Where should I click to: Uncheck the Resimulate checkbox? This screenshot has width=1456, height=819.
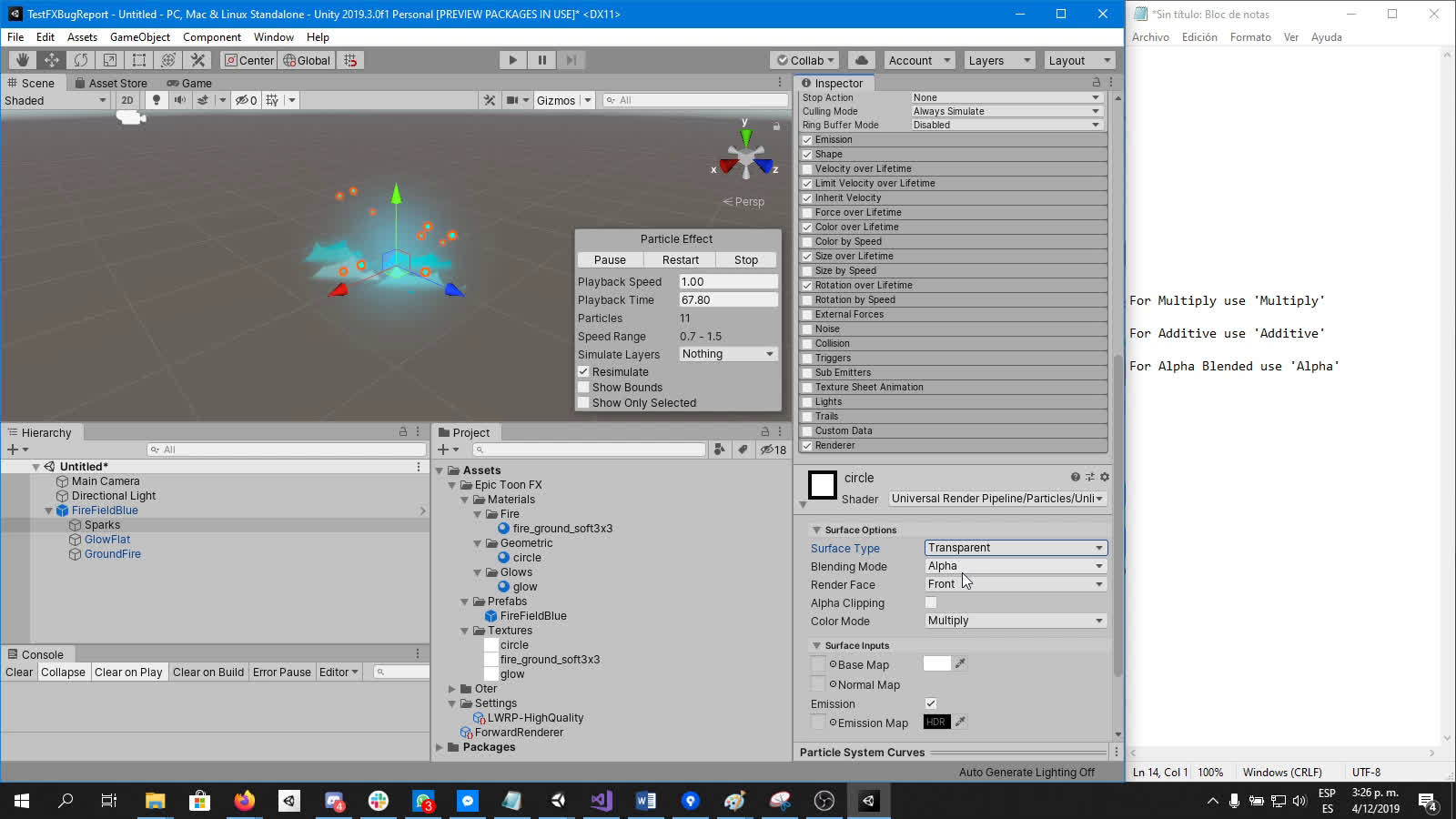pos(584,372)
